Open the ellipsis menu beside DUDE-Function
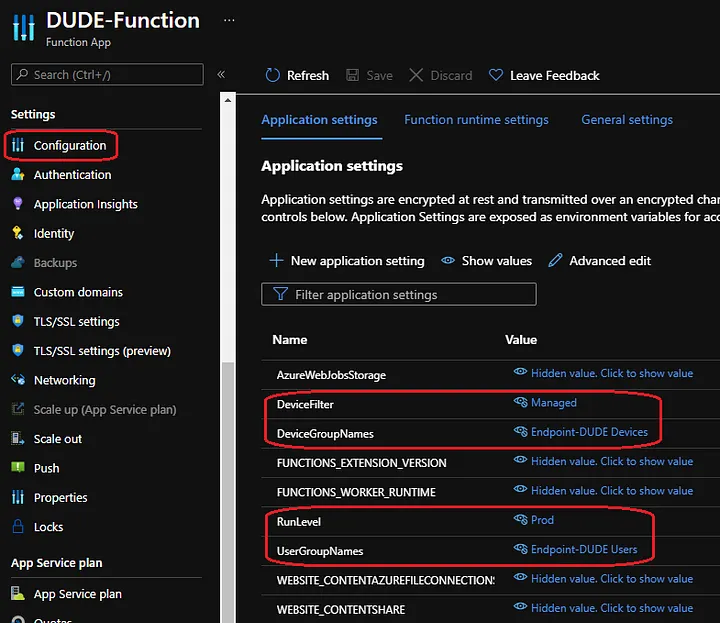 pyautogui.click(x=229, y=20)
